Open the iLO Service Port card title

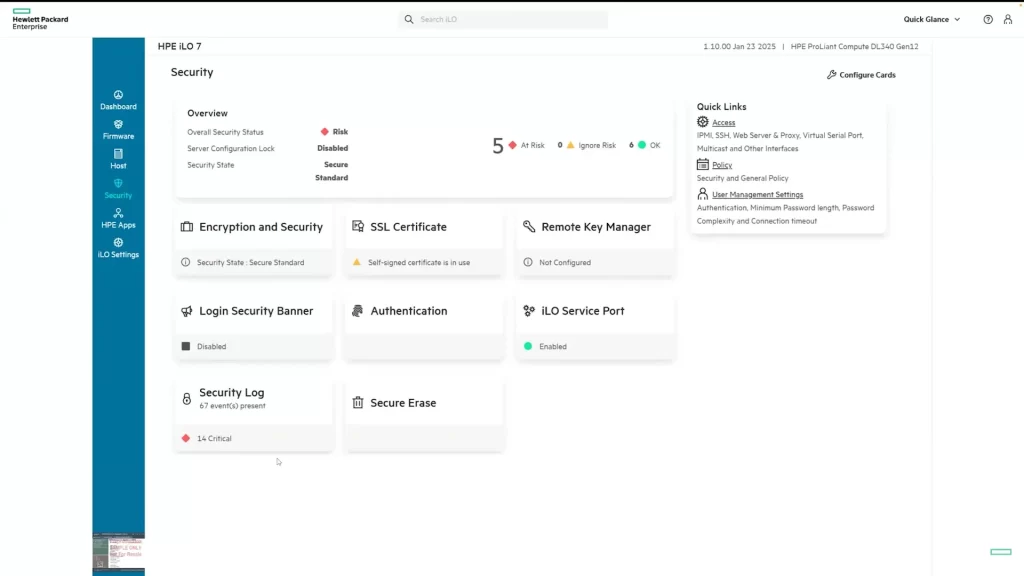583,311
